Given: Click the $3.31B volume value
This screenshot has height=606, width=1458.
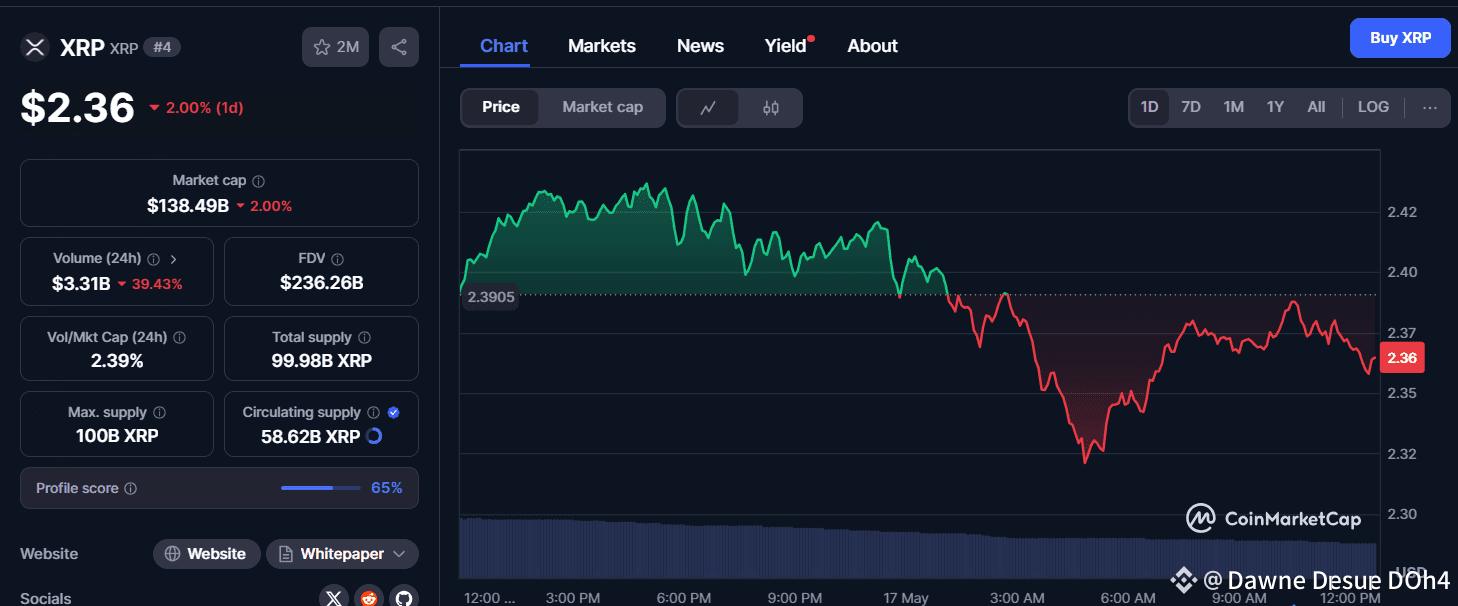Looking at the screenshot, I should pyautogui.click(x=81, y=284).
